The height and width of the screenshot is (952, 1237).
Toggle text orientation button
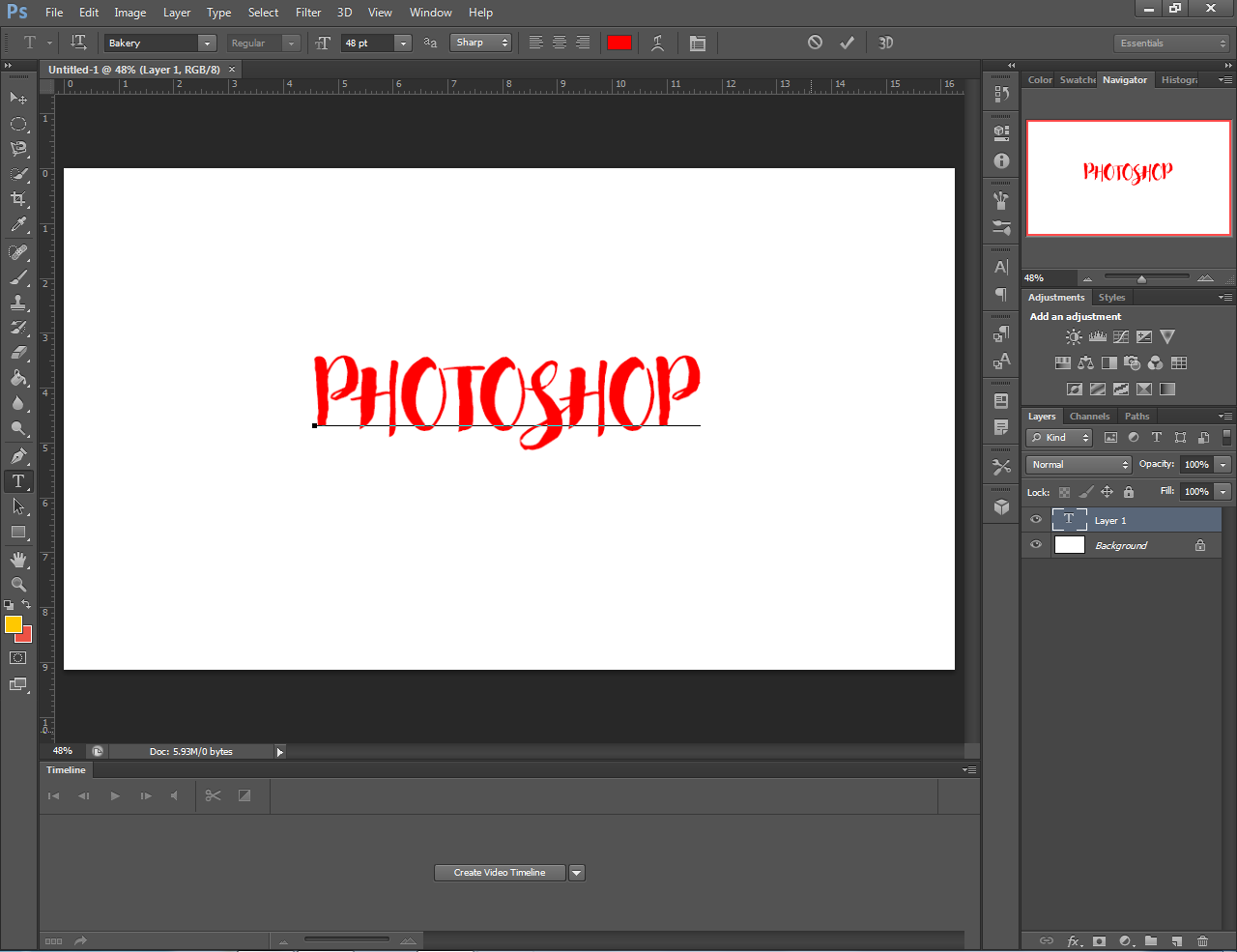point(78,43)
